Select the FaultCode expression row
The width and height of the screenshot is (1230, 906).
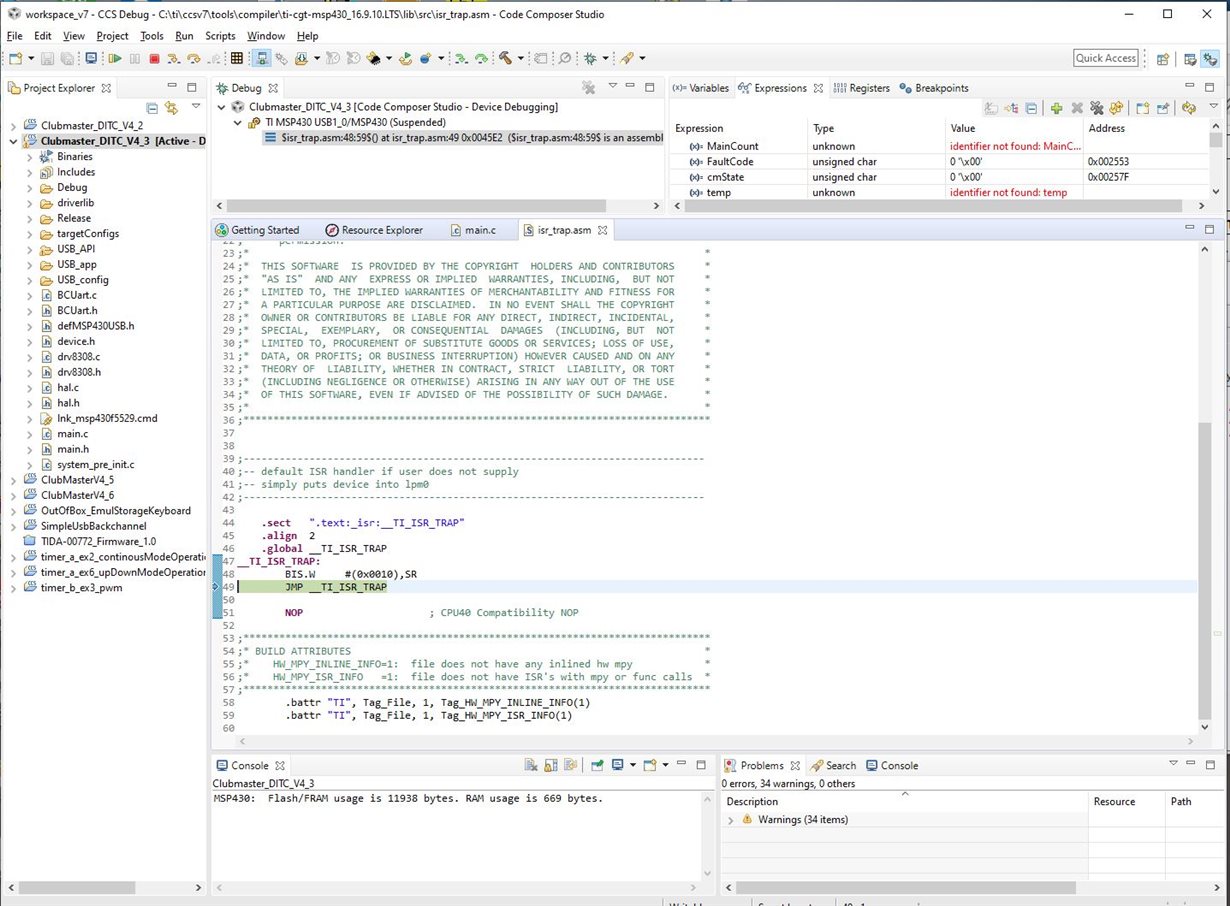[730, 162]
